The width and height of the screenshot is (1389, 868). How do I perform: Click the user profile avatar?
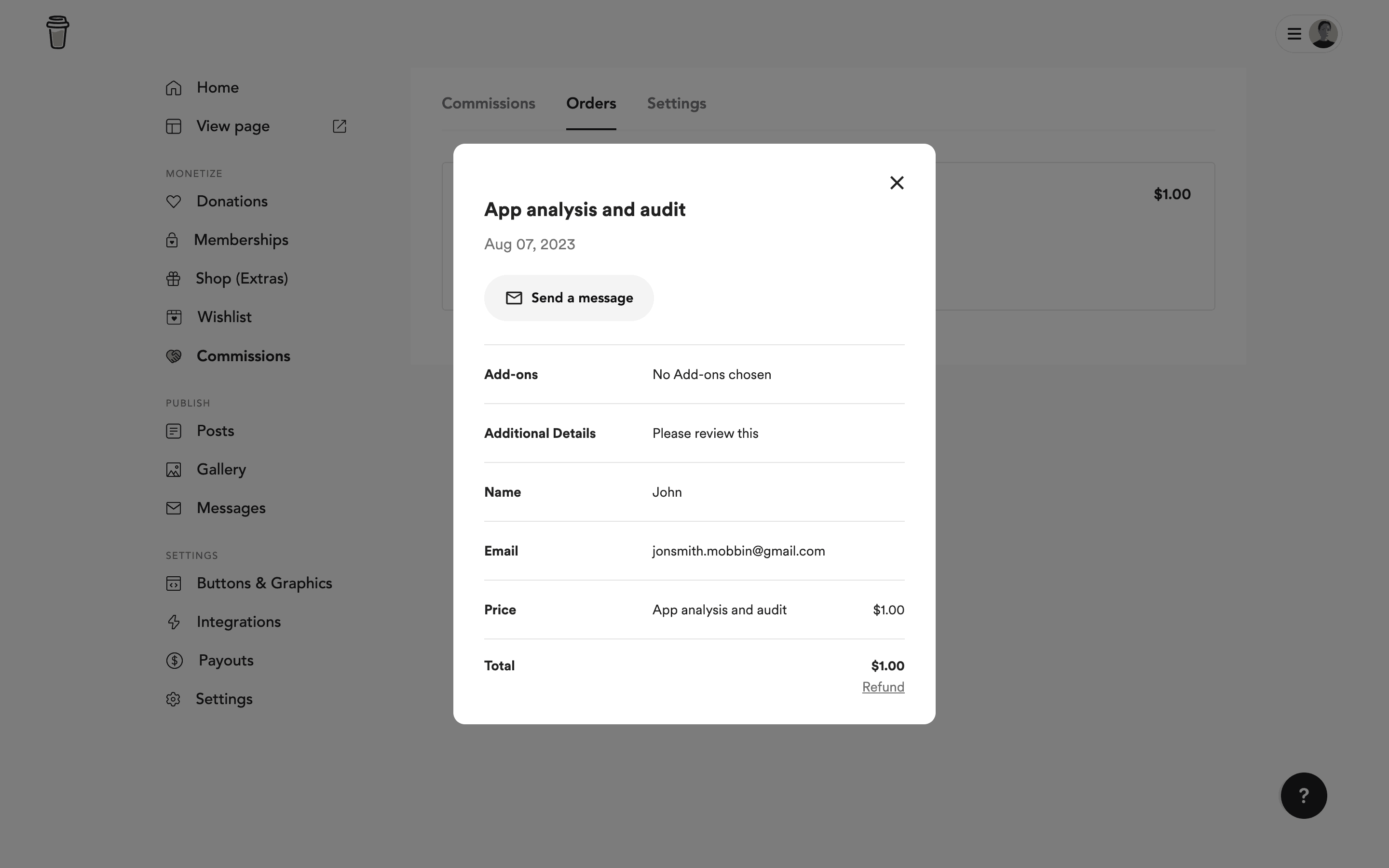click(x=1323, y=34)
